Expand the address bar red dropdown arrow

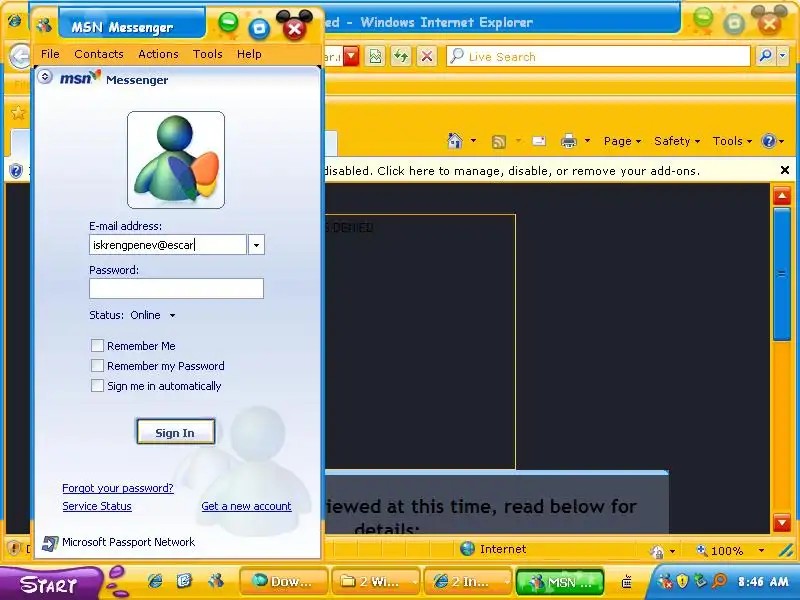351,56
